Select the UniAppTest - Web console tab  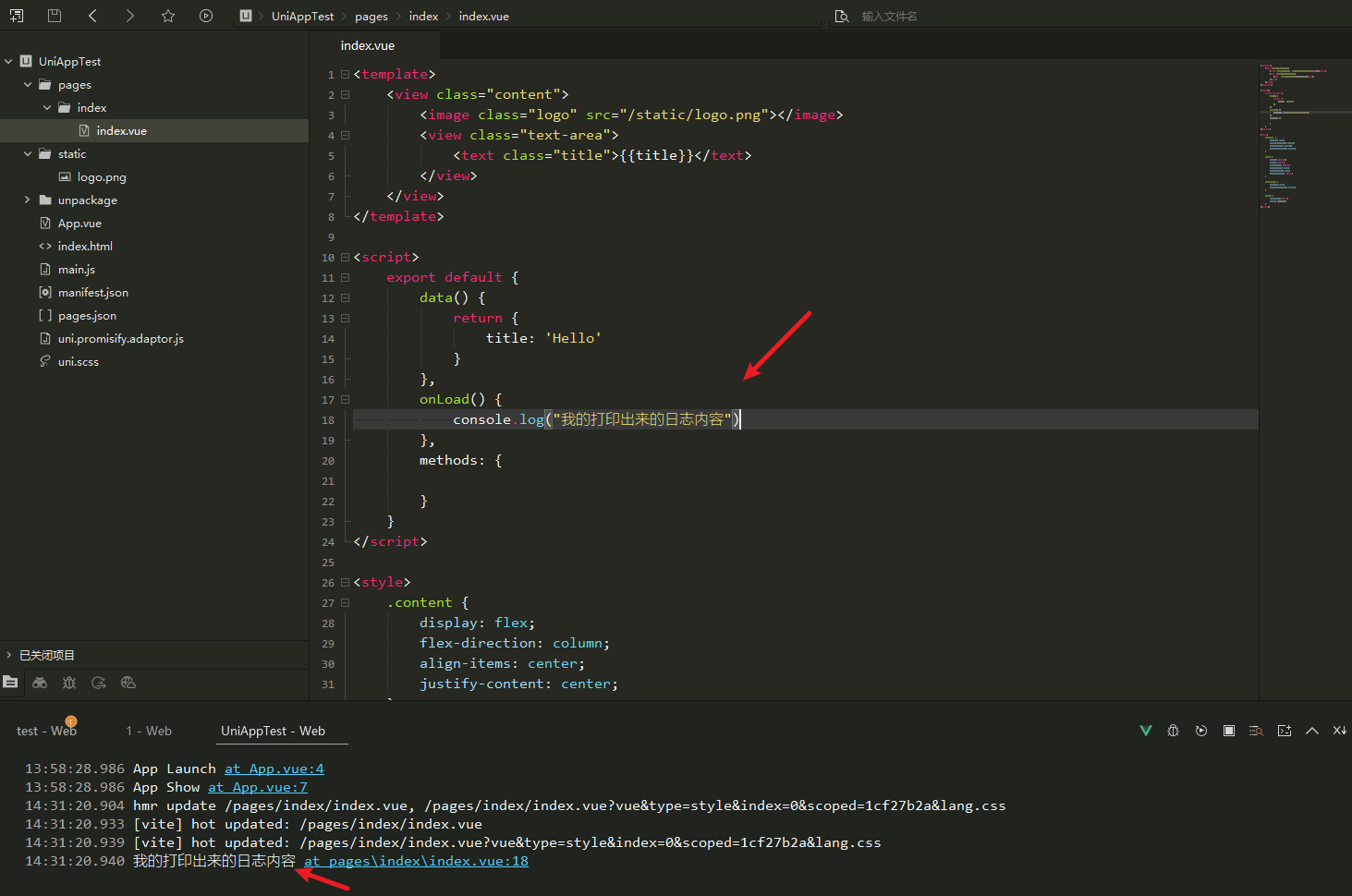[273, 731]
